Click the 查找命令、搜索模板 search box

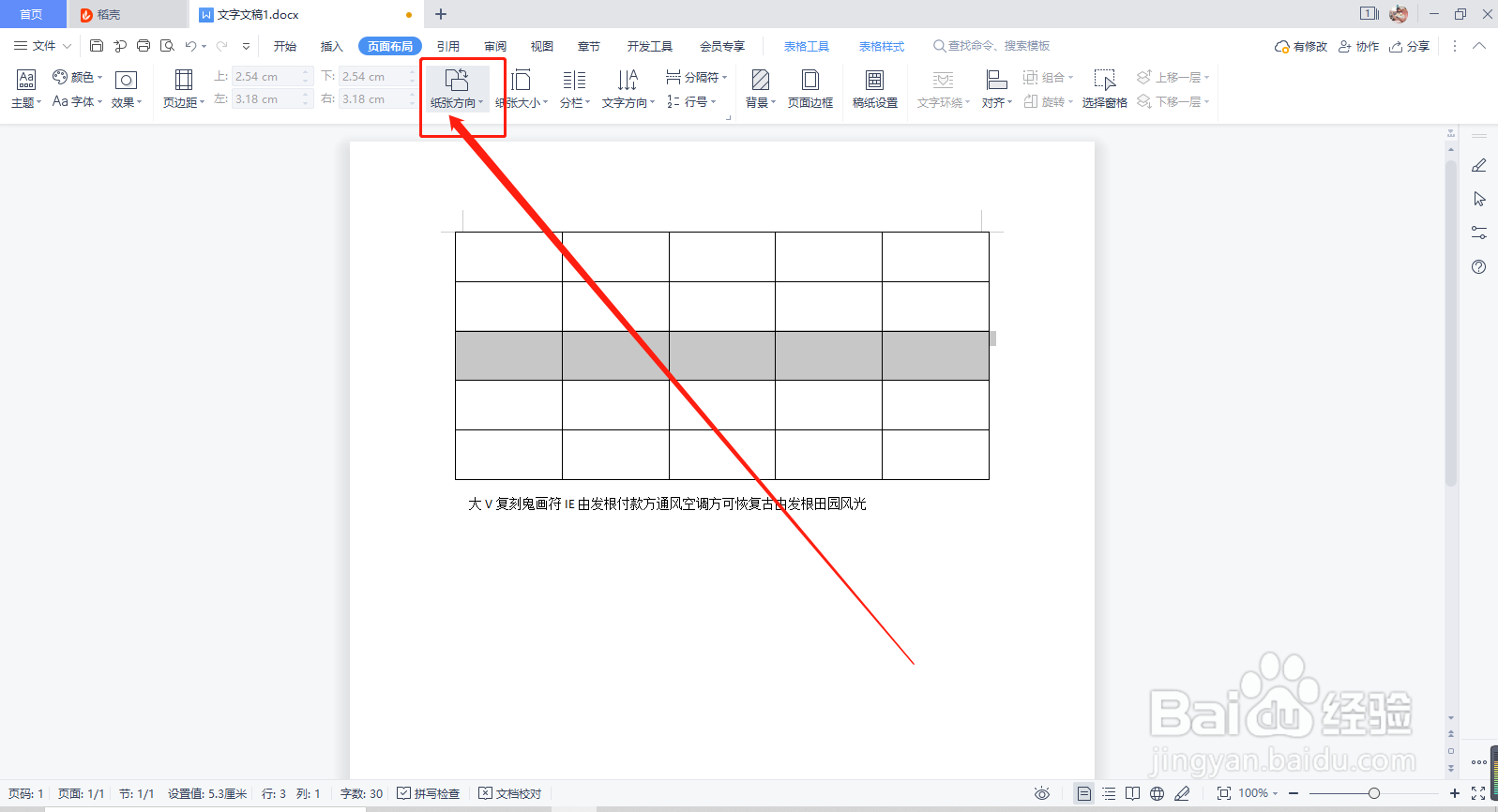(992, 46)
